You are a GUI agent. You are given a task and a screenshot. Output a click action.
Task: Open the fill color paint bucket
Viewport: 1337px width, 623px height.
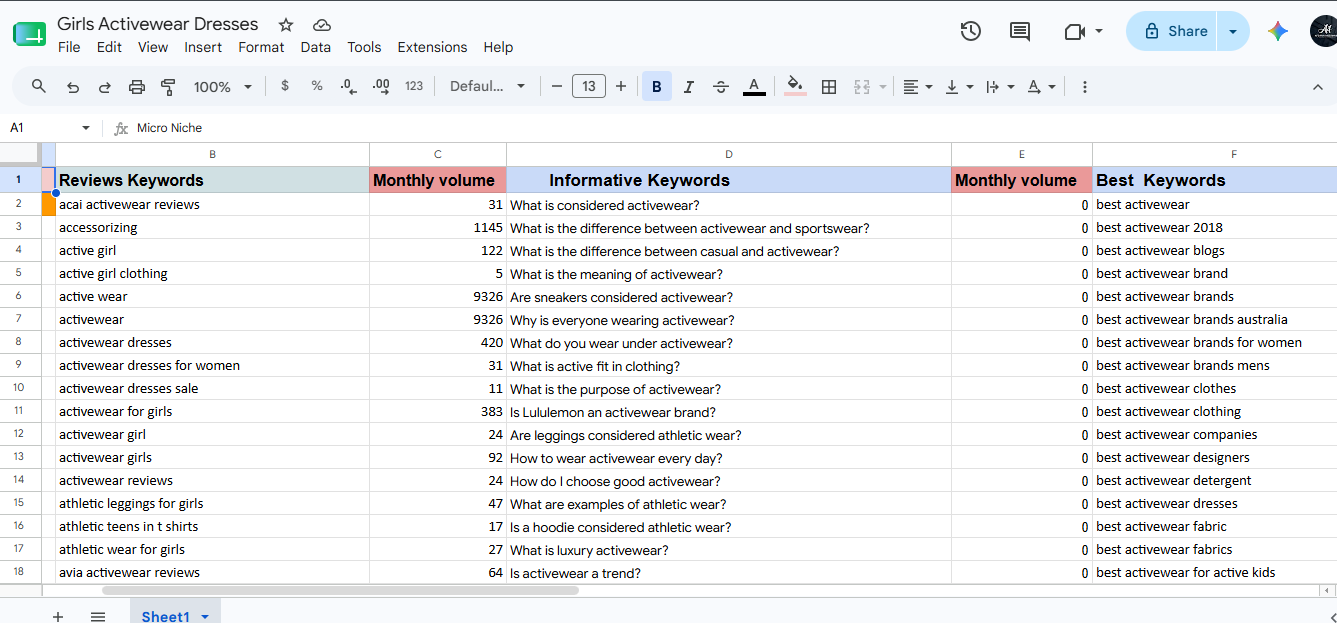point(795,87)
